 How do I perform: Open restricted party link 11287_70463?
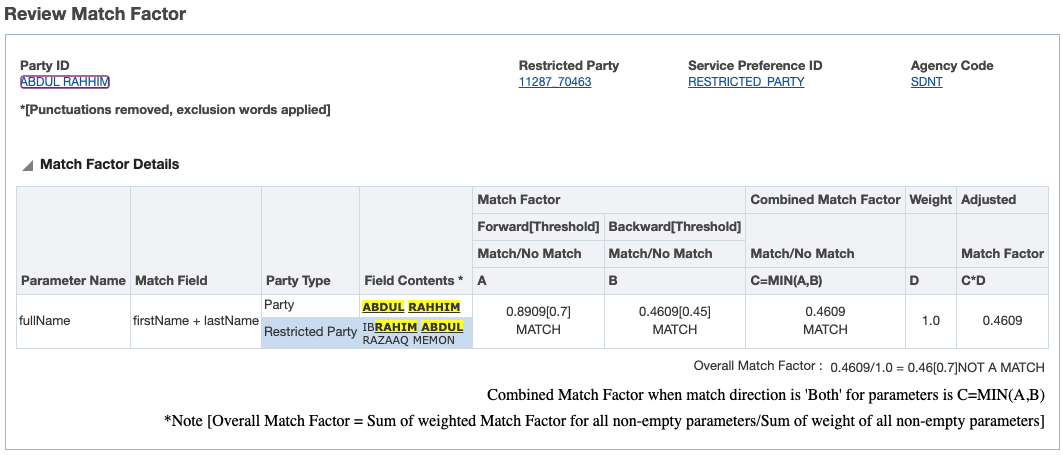(554, 82)
